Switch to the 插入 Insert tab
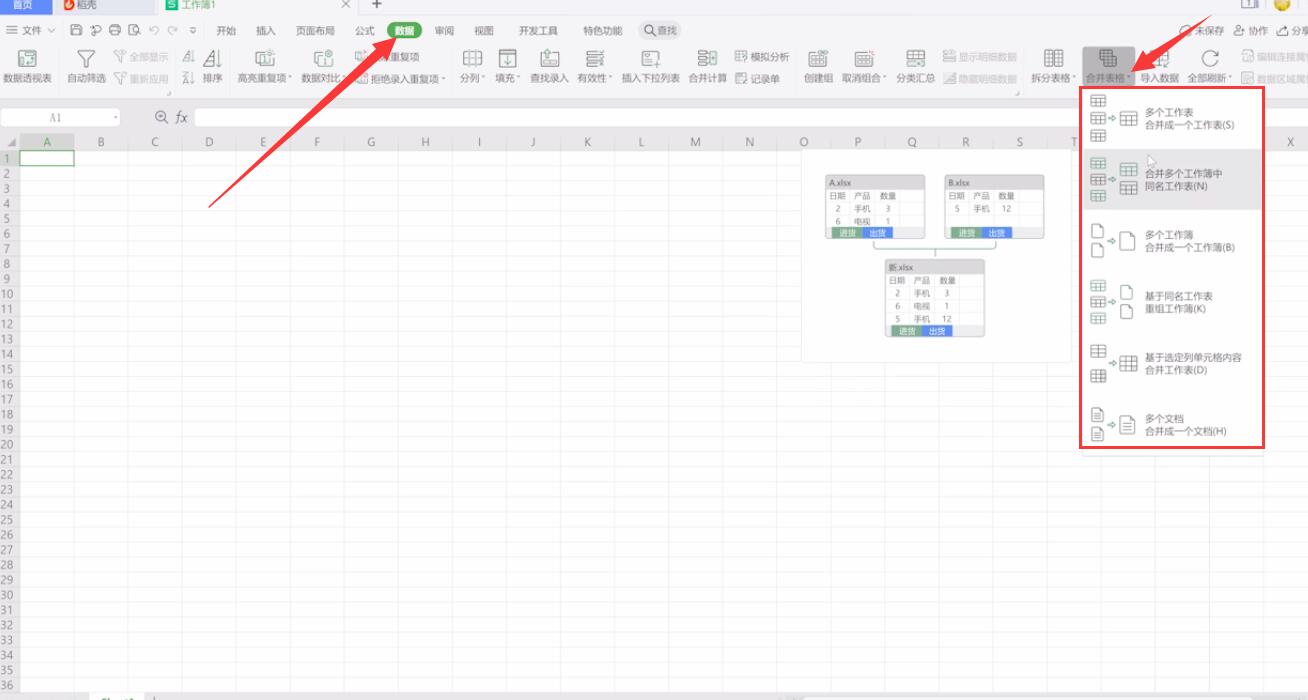 pyautogui.click(x=265, y=31)
